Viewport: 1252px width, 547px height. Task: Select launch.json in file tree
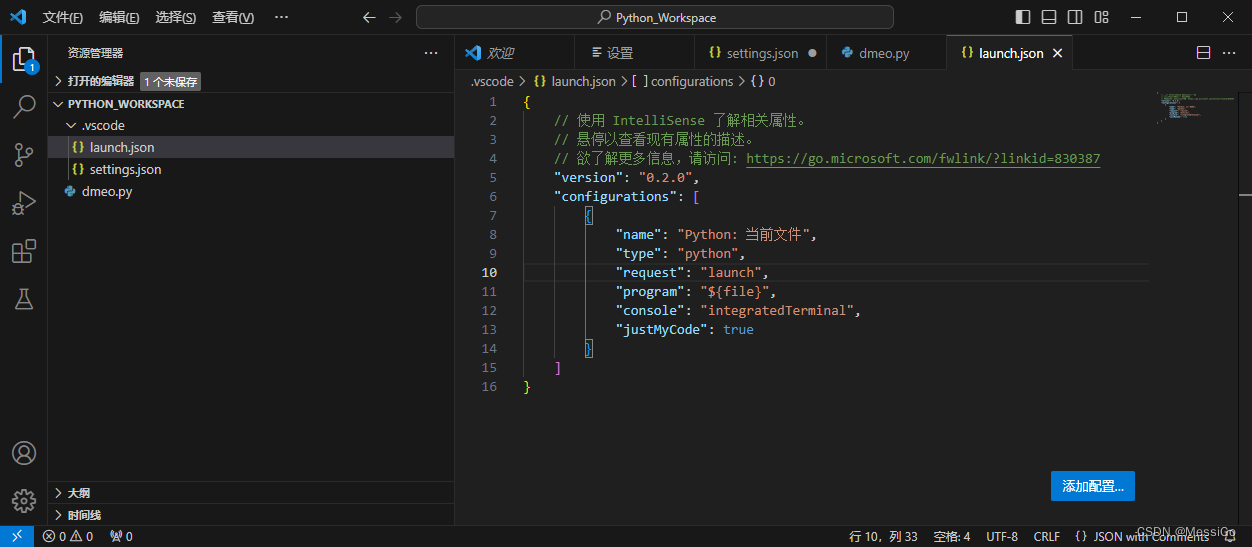(x=251, y=147)
